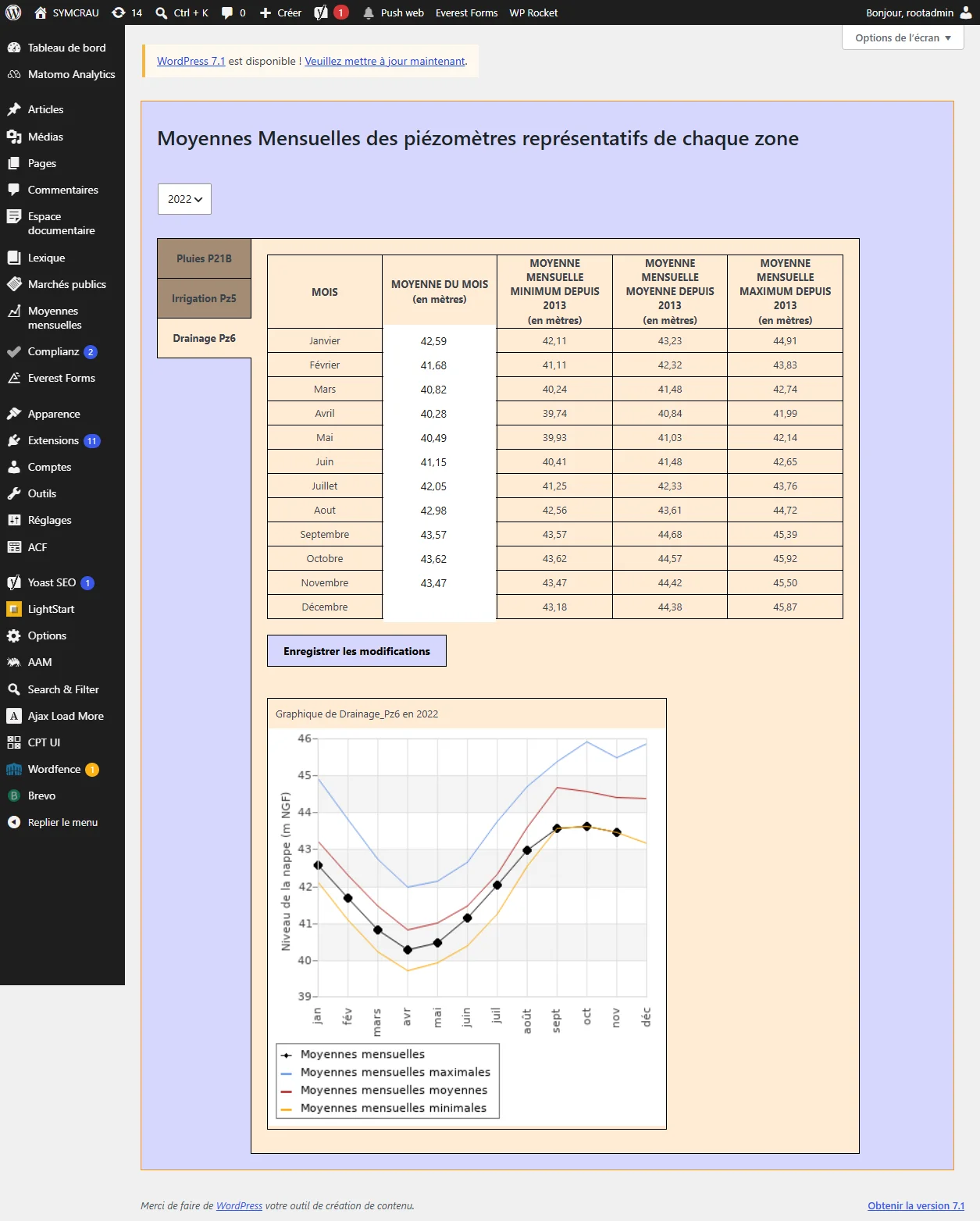Screen dimensions: 980x1221
Task: Open Everest Forms in the admin bar
Action: coord(466,12)
